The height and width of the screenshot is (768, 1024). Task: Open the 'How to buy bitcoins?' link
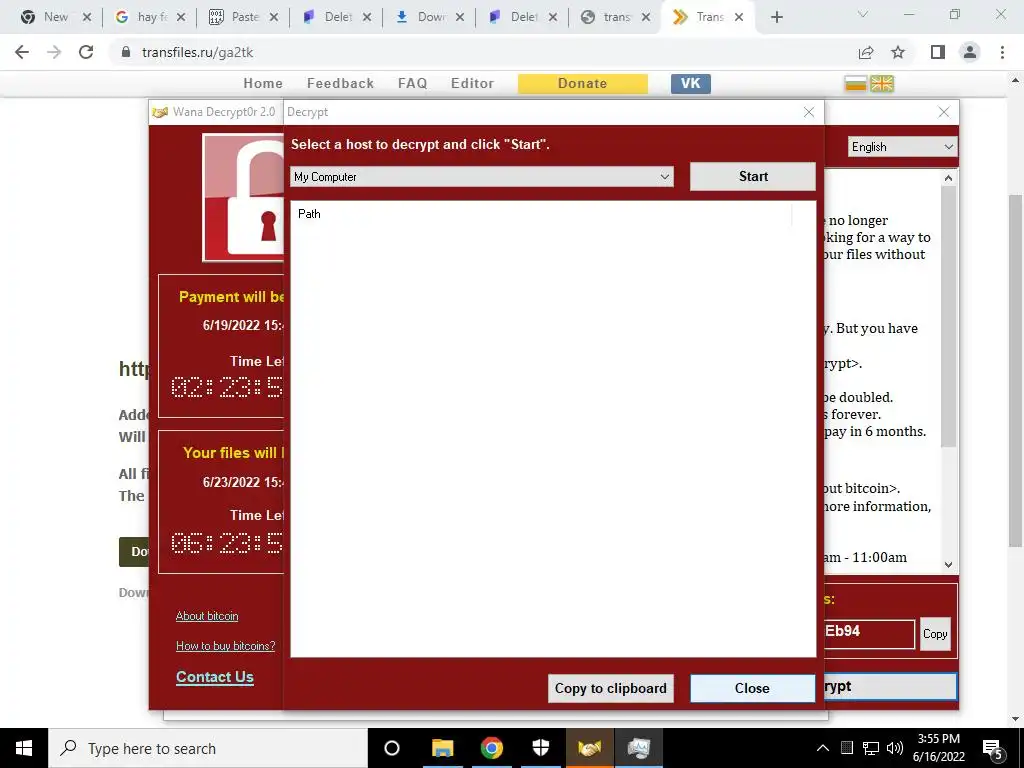coord(225,646)
